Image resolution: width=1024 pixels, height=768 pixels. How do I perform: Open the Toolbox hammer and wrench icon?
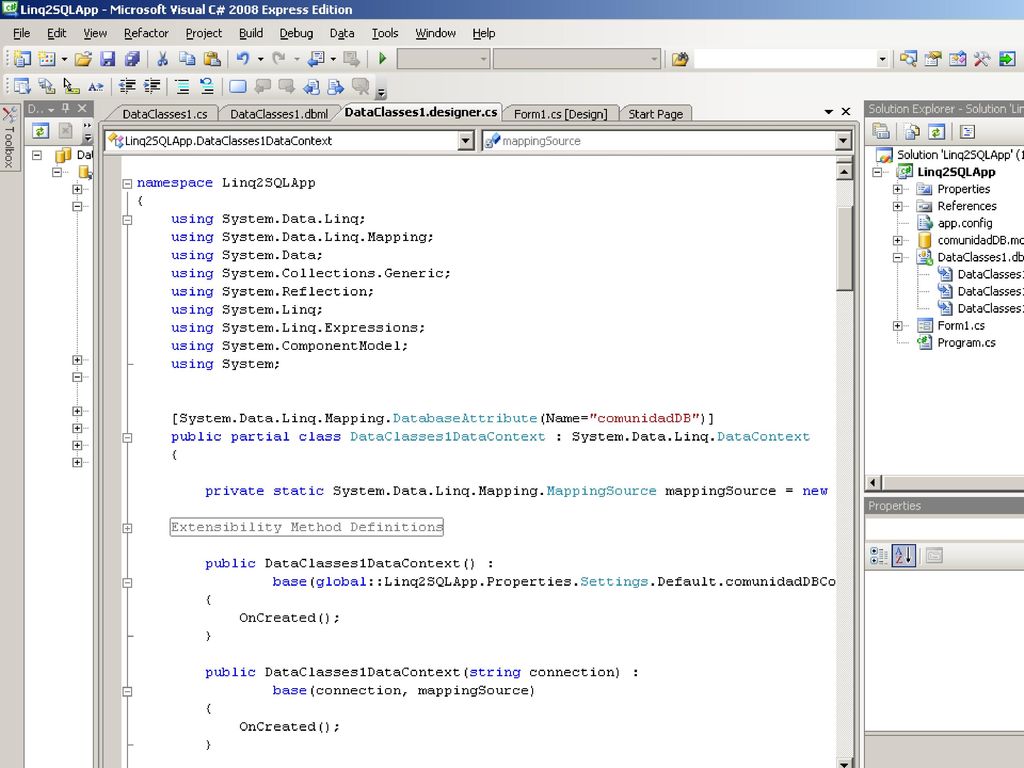982,59
